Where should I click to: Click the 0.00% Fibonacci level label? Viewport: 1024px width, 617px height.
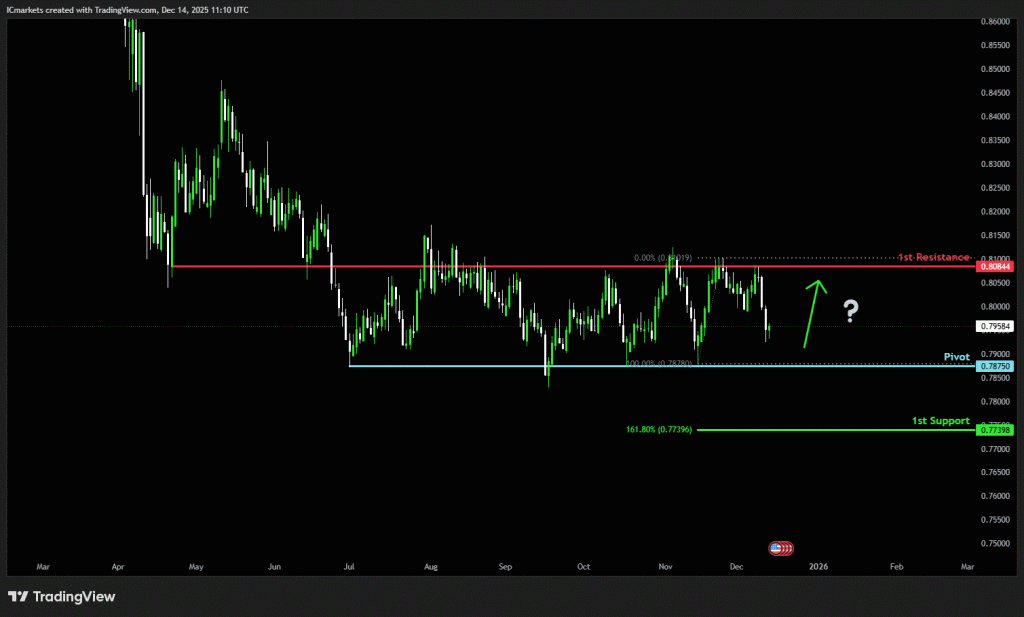click(x=662, y=258)
